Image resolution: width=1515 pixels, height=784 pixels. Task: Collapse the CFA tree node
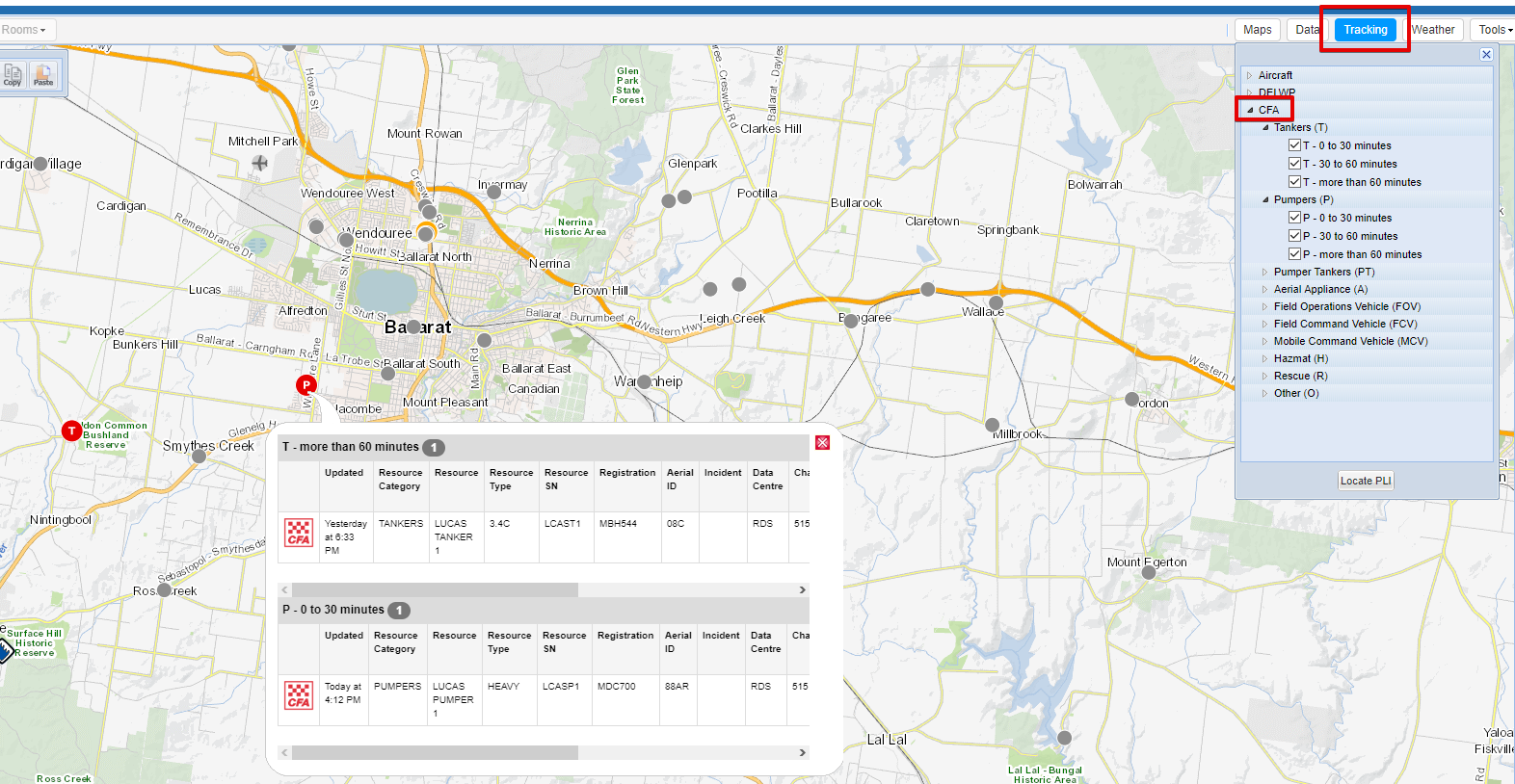click(1250, 110)
